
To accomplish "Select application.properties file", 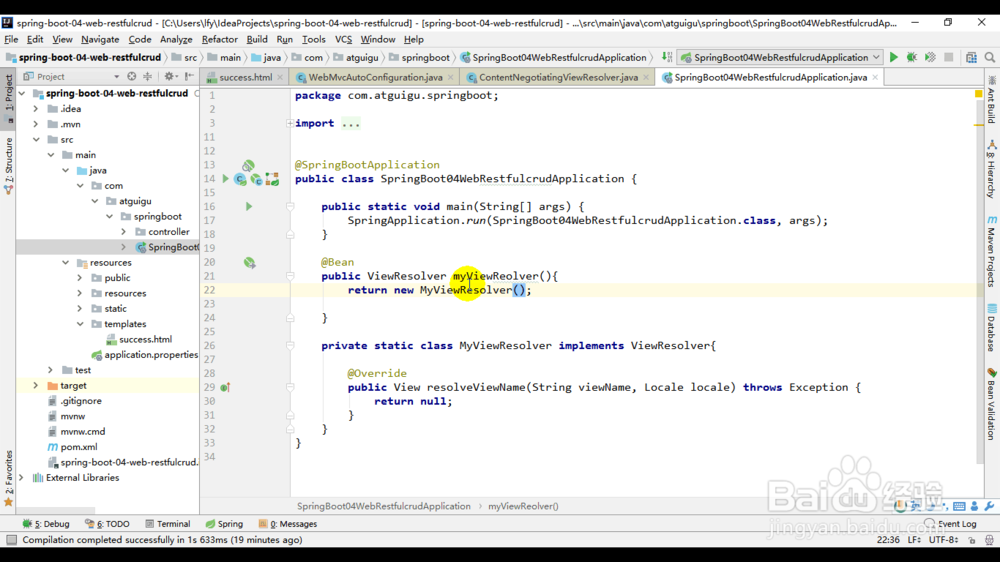I will (x=151, y=355).
